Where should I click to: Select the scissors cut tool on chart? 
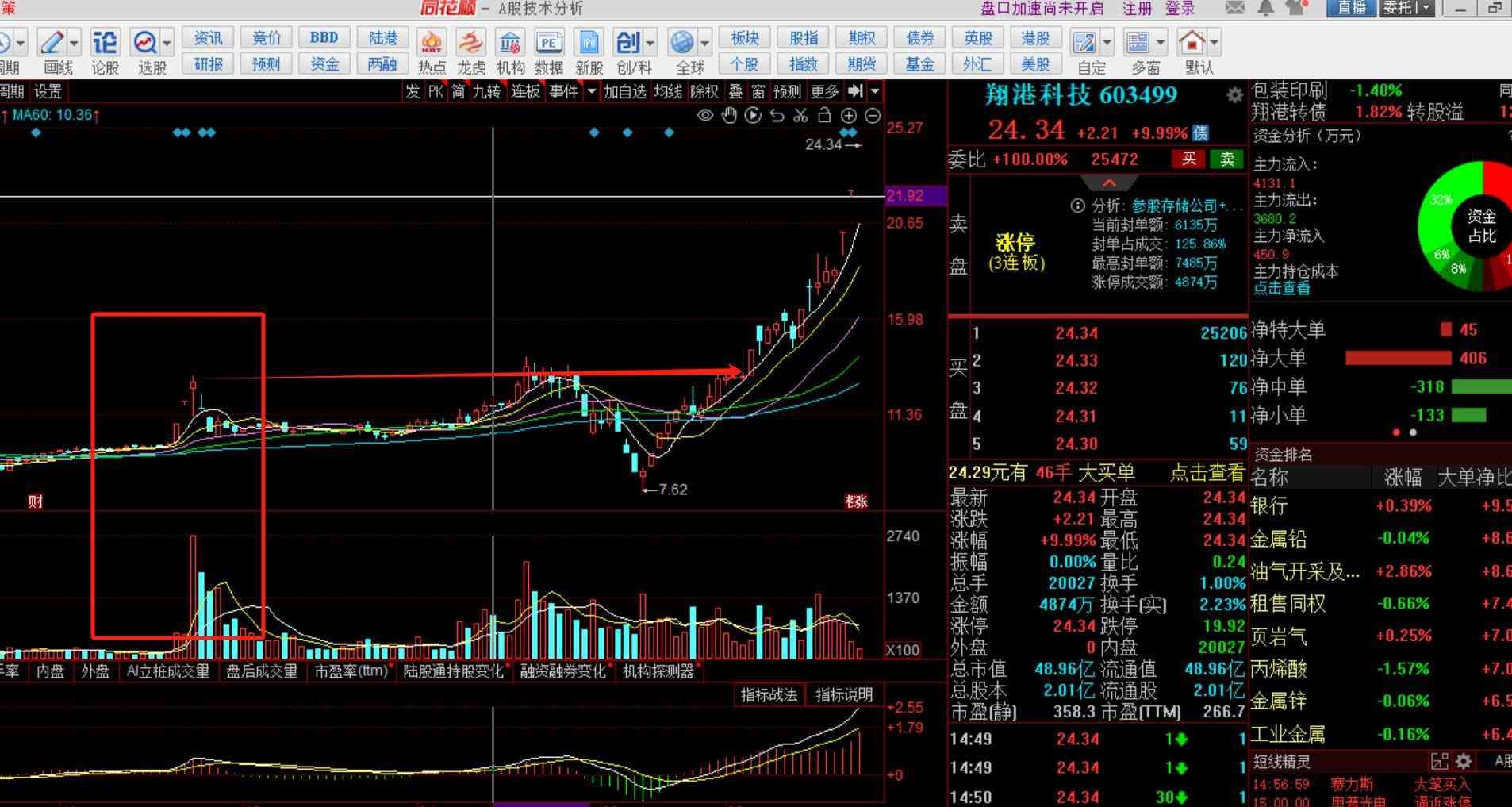[x=800, y=116]
